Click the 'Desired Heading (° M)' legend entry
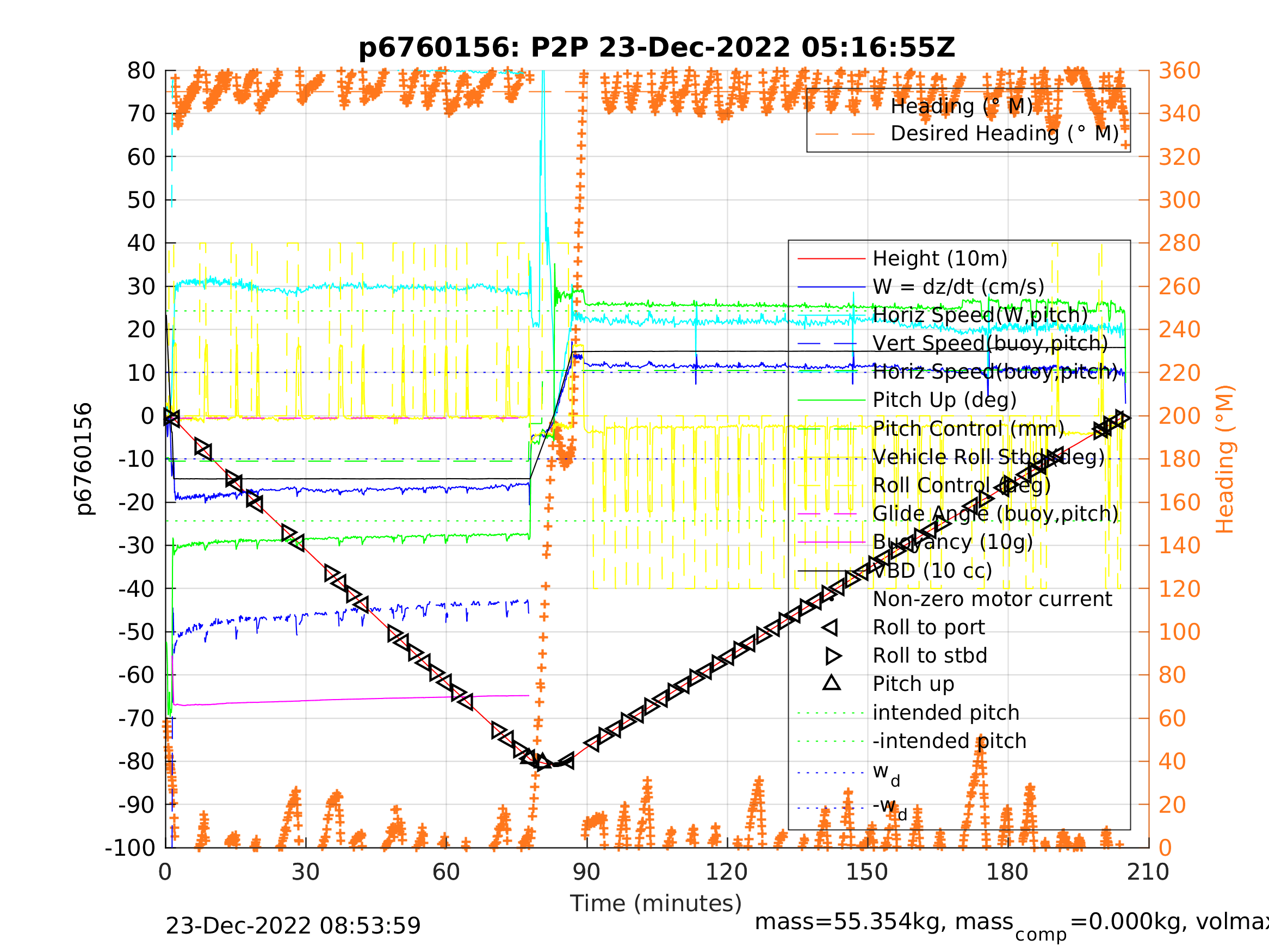 (x=1005, y=134)
